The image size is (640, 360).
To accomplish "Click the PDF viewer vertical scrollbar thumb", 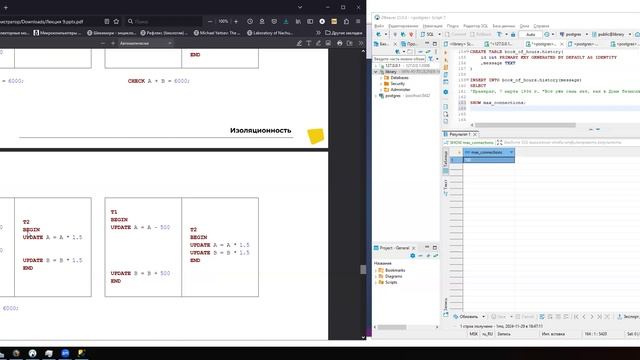I will pyautogui.click(x=363, y=269).
